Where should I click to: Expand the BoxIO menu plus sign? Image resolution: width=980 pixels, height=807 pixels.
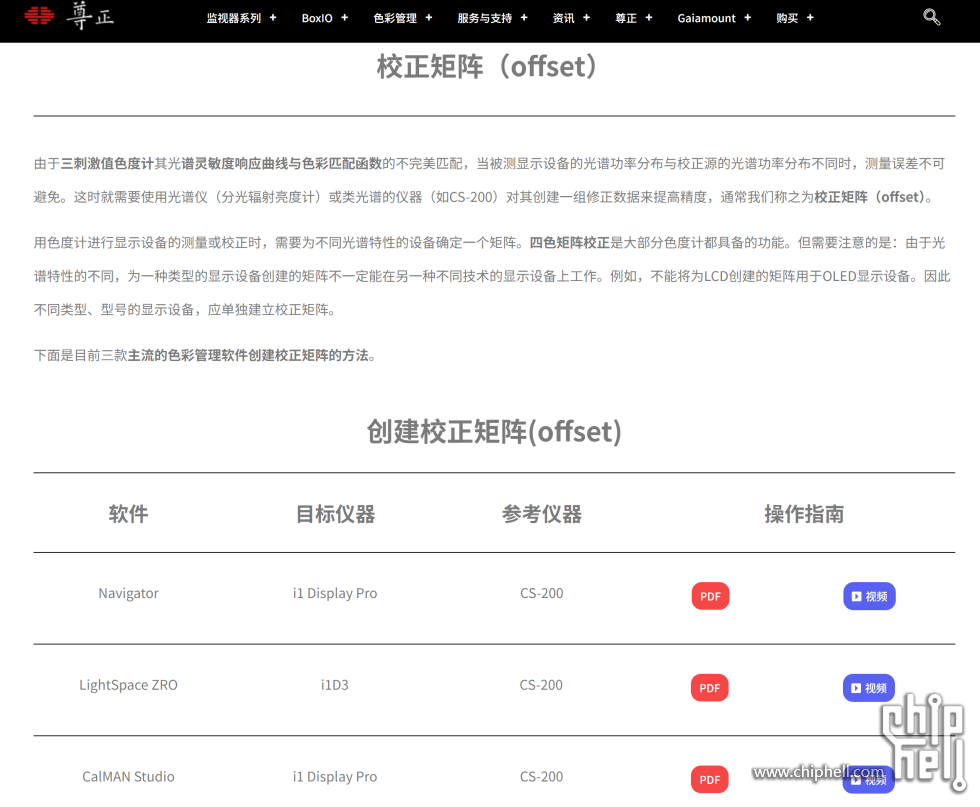pos(345,18)
